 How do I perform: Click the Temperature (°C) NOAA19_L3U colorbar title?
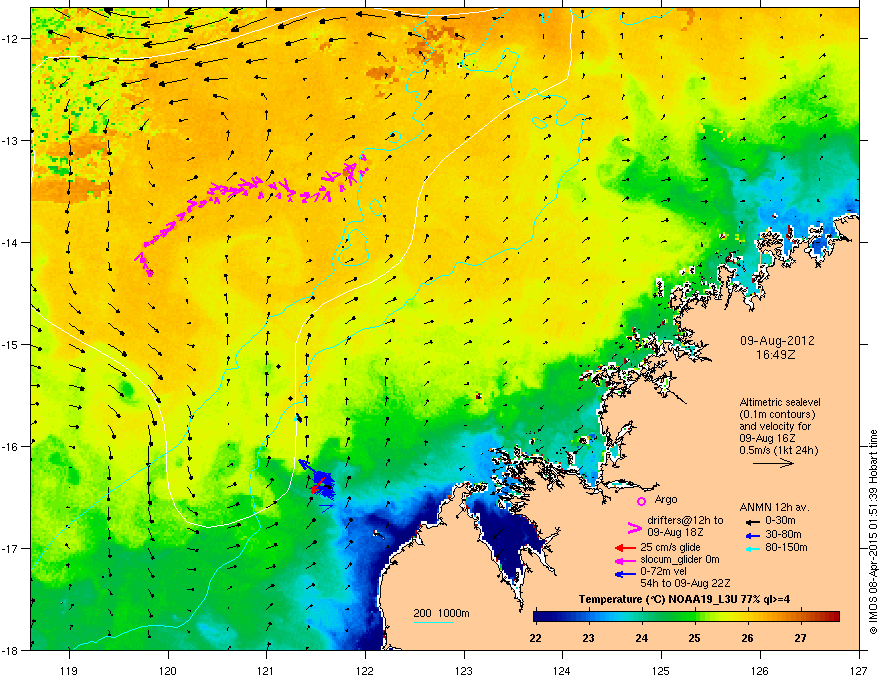684,599
